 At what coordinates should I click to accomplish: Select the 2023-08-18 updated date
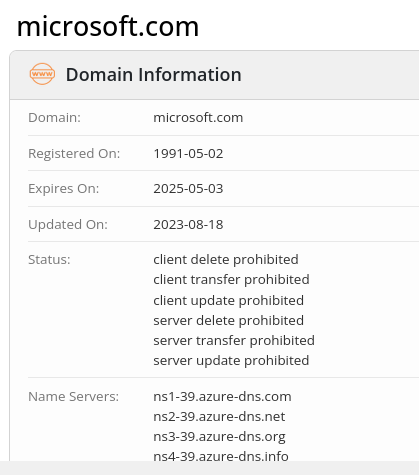coord(188,225)
